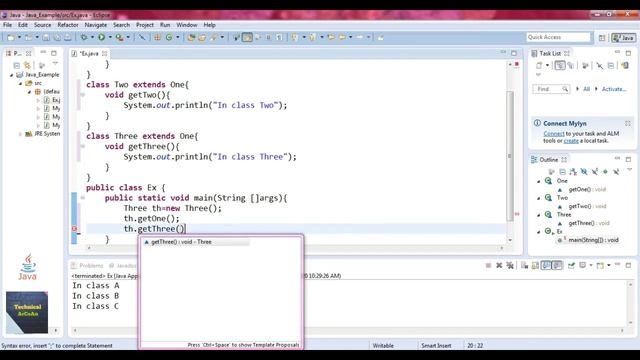The image size is (640, 360).
Task: Click the Save icon in main toolbar
Action: (x=46, y=37)
